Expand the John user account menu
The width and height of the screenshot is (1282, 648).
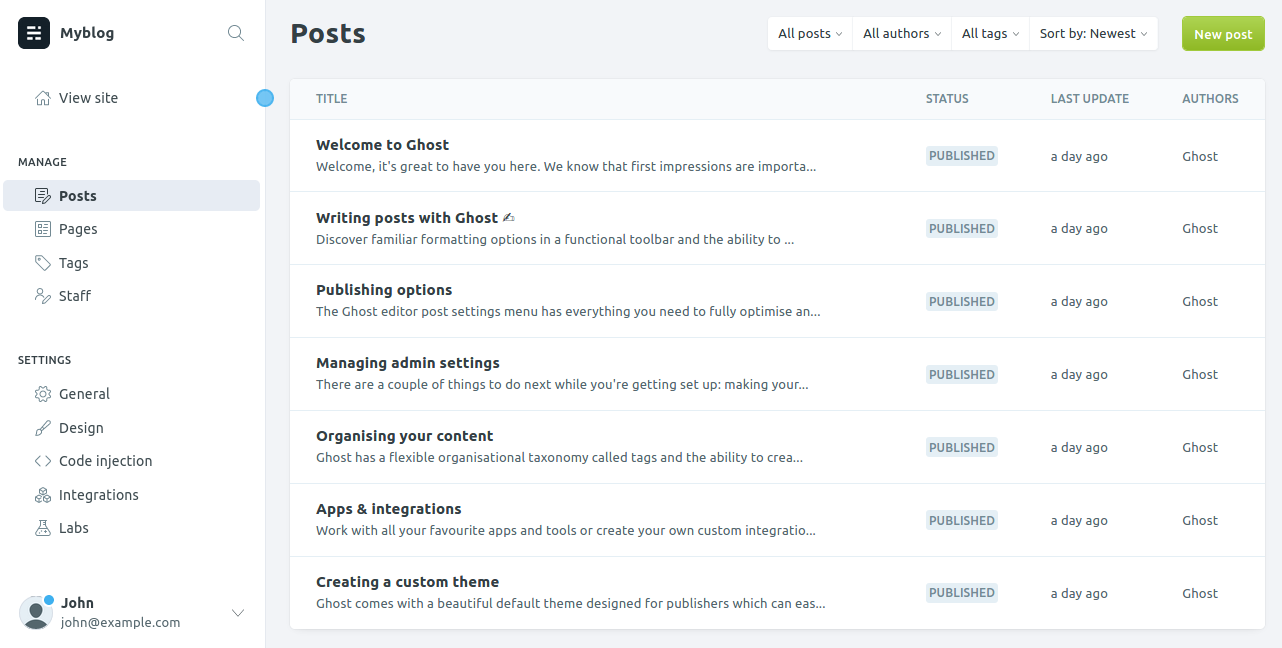[238, 613]
